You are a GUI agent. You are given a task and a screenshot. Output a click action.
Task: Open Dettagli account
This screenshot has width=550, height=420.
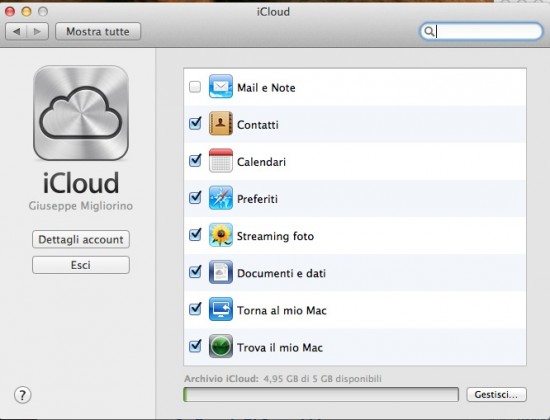click(x=81, y=240)
